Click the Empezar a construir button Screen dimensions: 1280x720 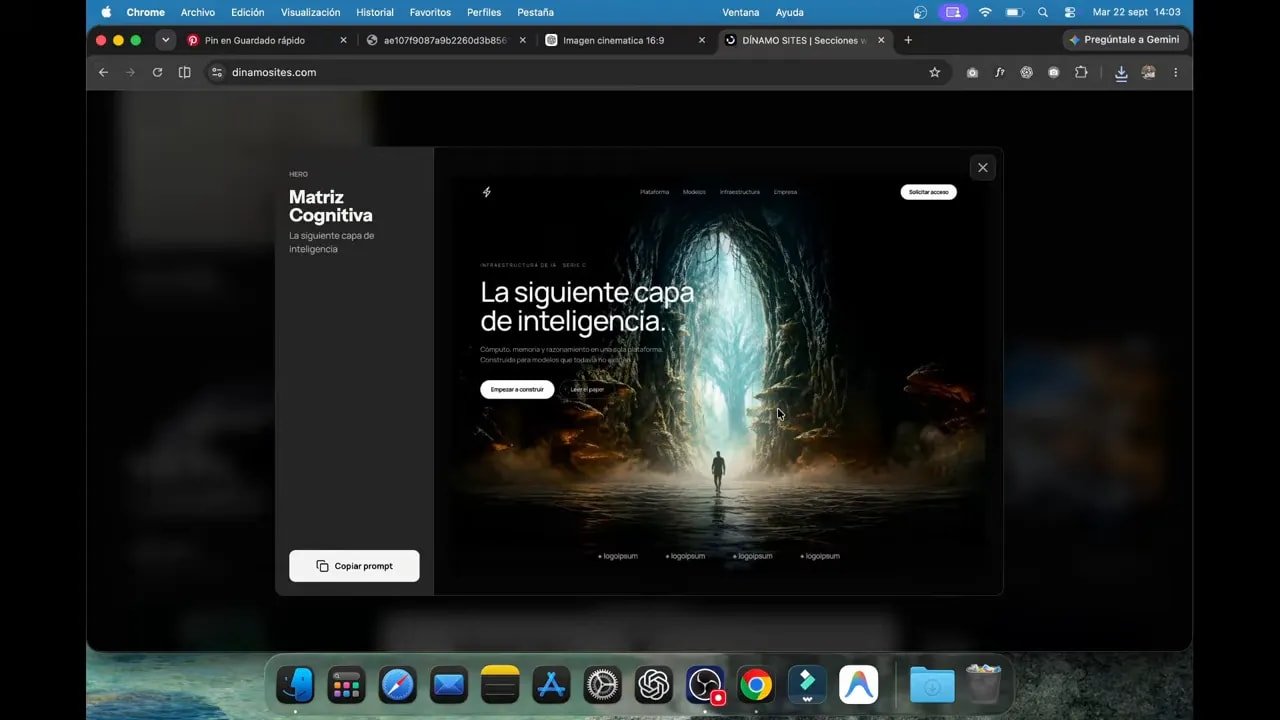(517, 389)
